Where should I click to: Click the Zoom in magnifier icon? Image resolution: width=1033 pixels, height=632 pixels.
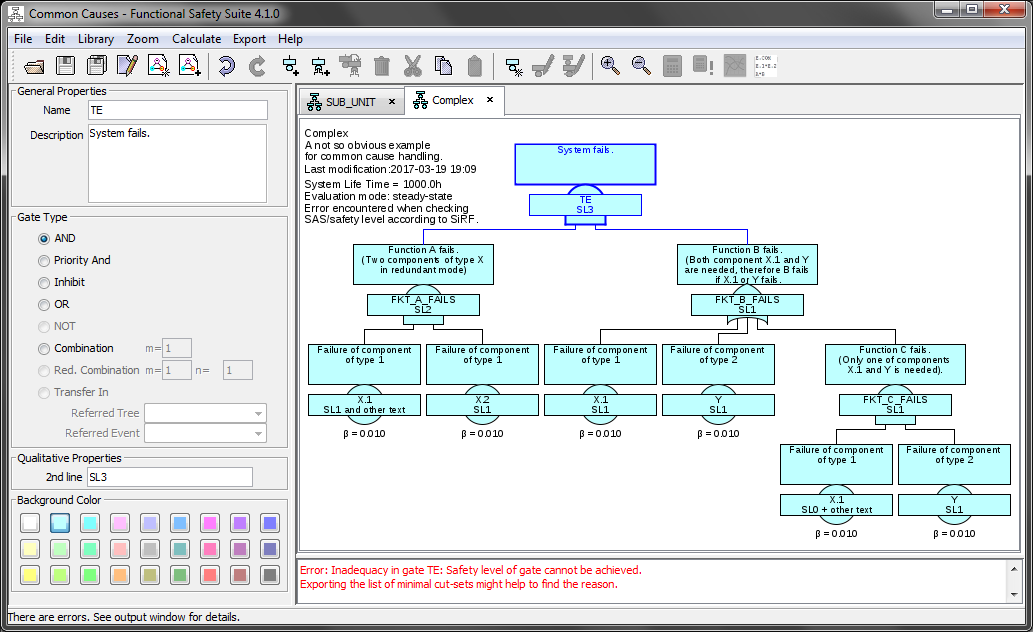tap(609, 67)
